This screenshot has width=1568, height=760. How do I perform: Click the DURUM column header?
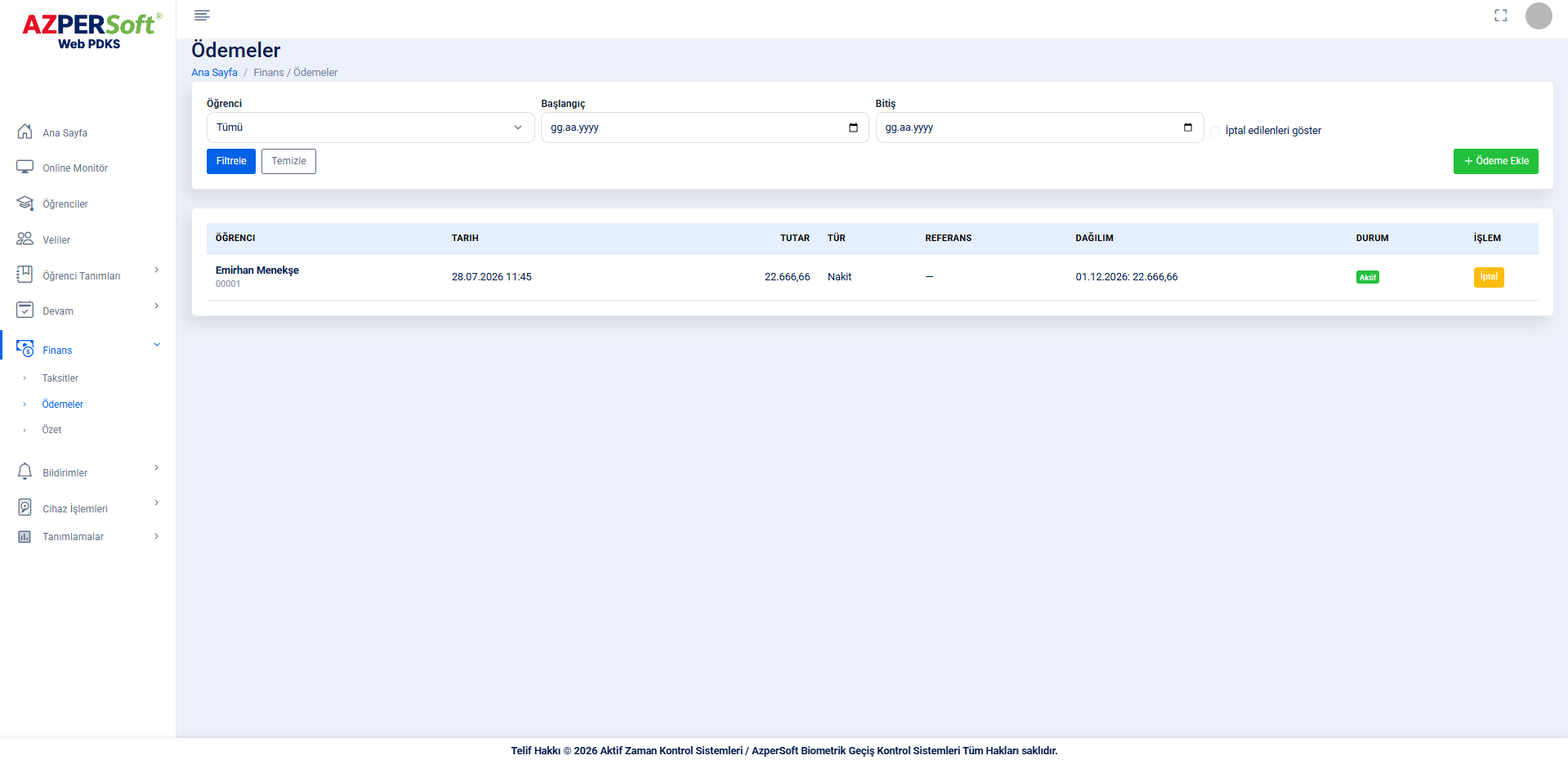point(1372,239)
